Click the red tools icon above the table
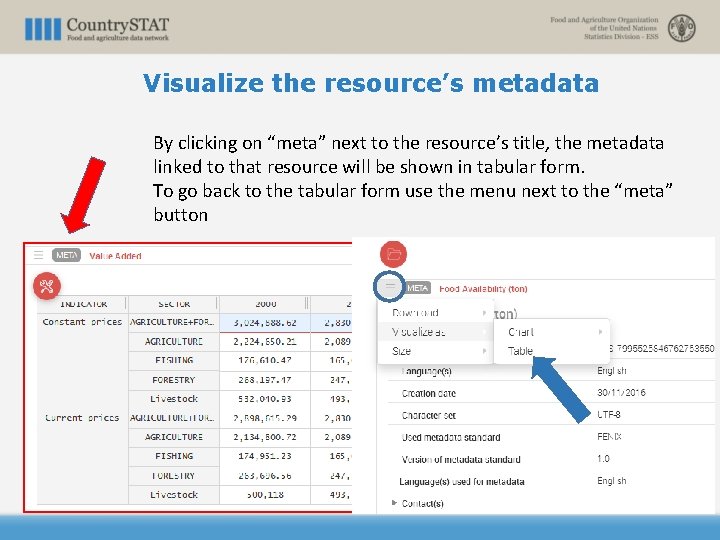Image resolution: width=720 pixels, height=540 pixels. point(47,286)
